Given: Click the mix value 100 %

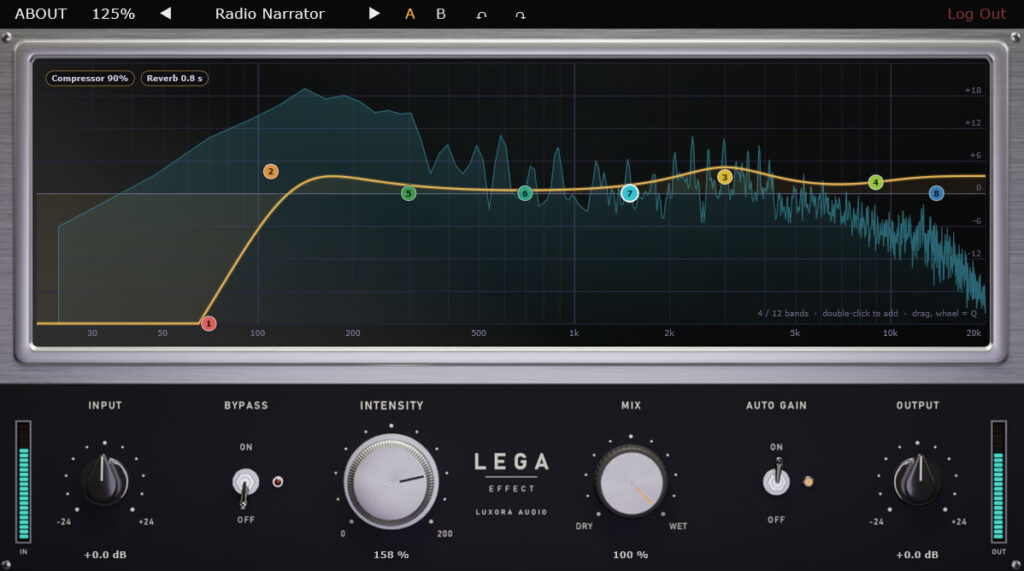Looking at the screenshot, I should tap(631, 555).
